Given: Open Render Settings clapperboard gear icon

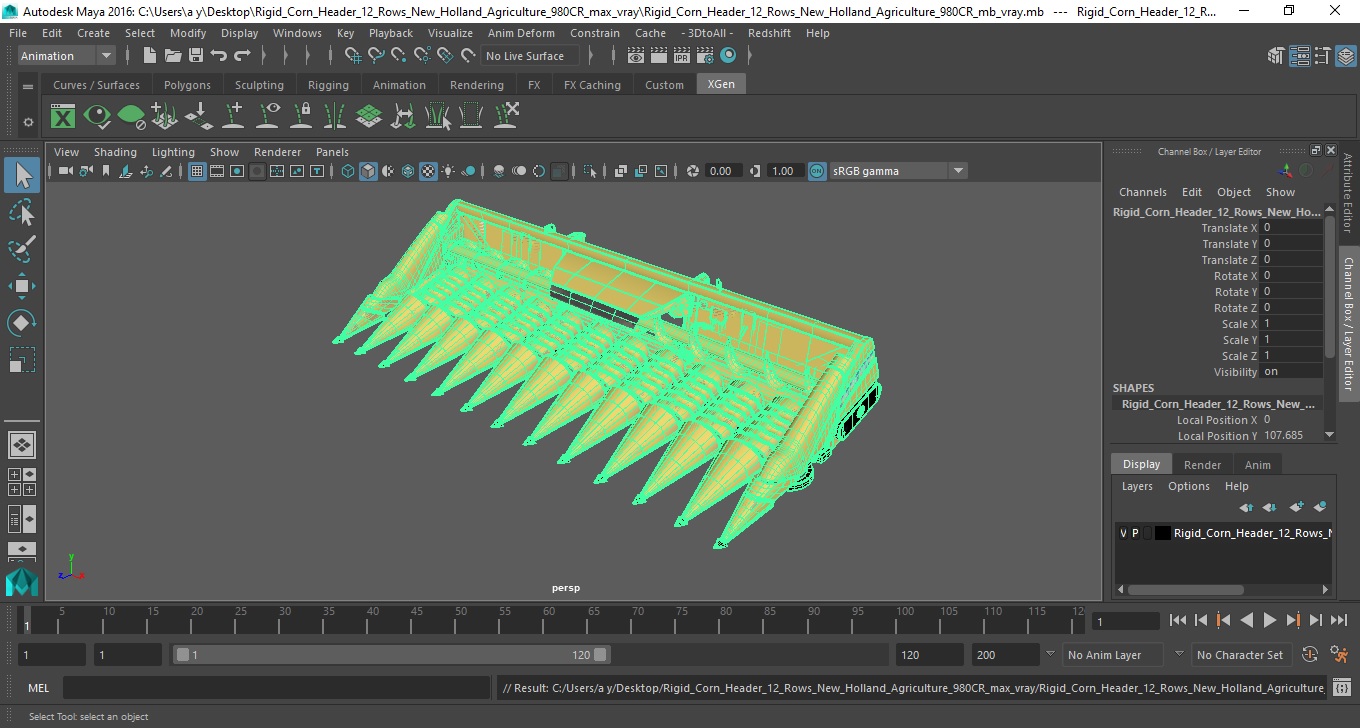Looking at the screenshot, I should pyautogui.click(x=705, y=56).
